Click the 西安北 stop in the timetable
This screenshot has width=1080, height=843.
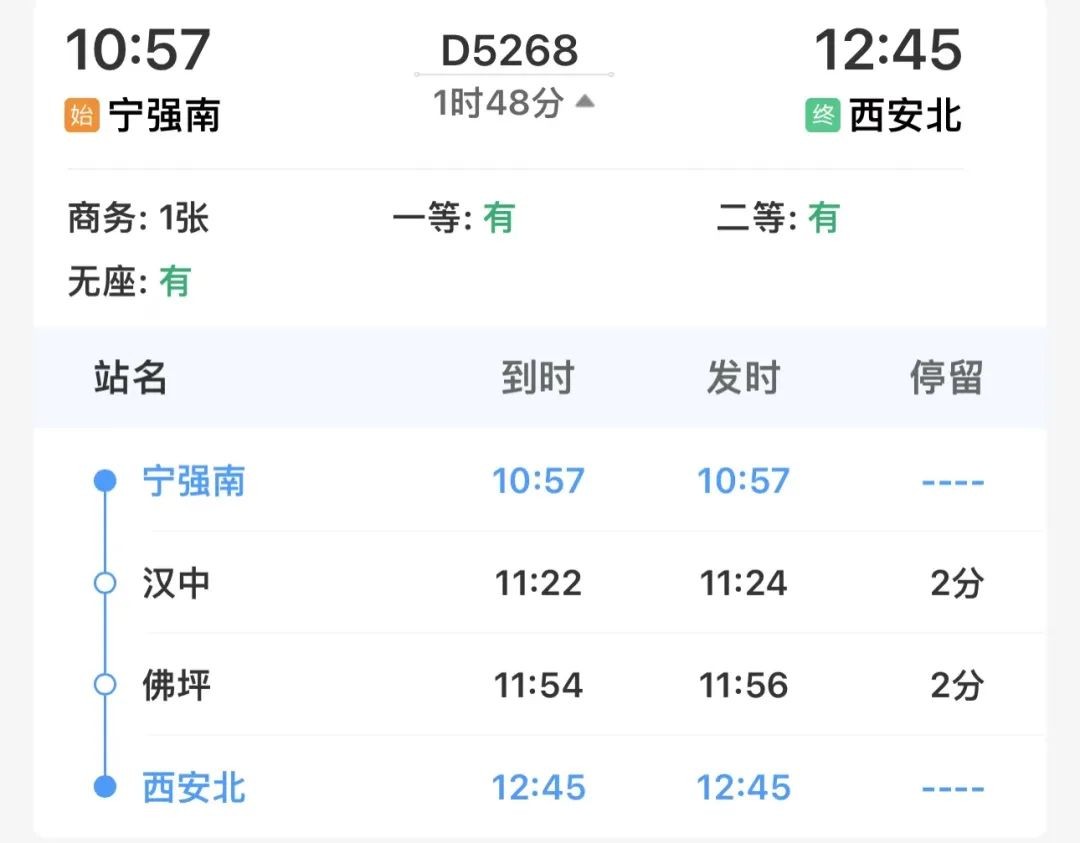(x=194, y=787)
